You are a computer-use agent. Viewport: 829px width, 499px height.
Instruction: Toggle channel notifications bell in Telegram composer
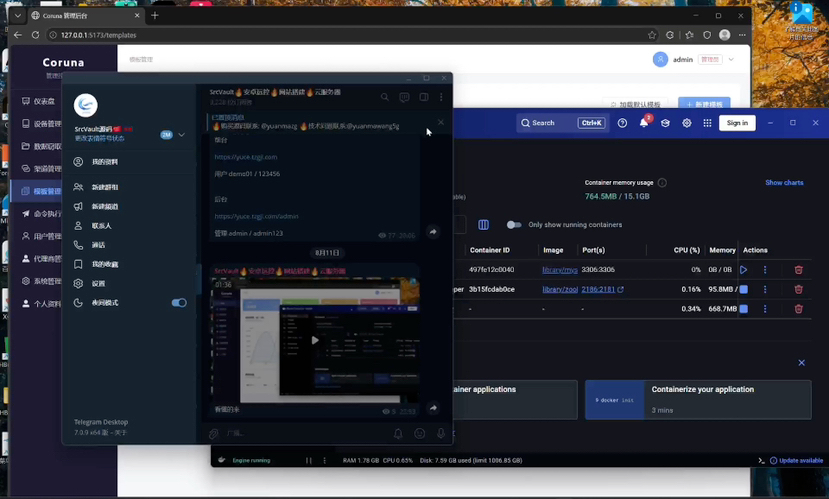point(398,433)
